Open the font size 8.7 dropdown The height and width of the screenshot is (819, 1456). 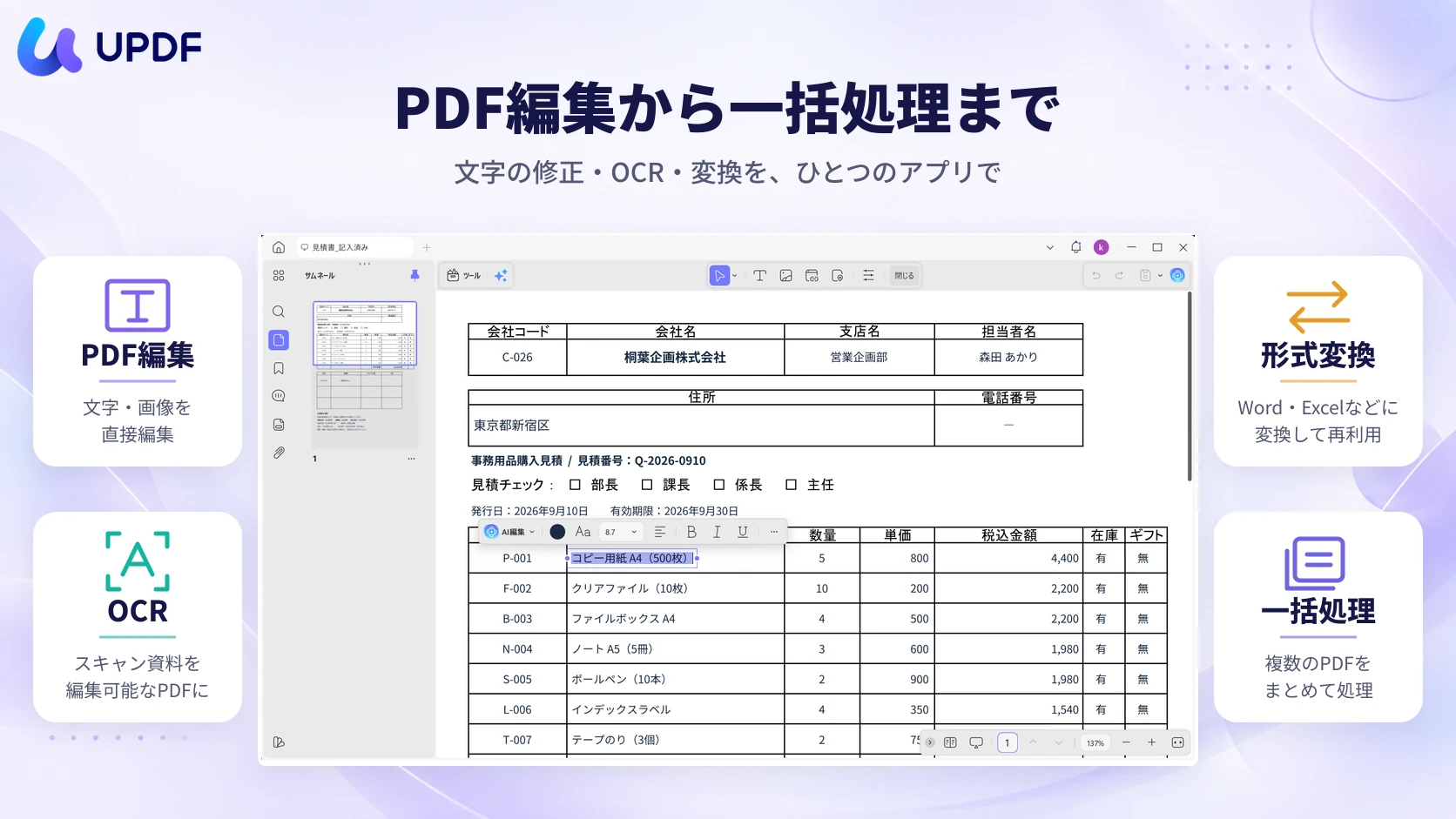(621, 532)
